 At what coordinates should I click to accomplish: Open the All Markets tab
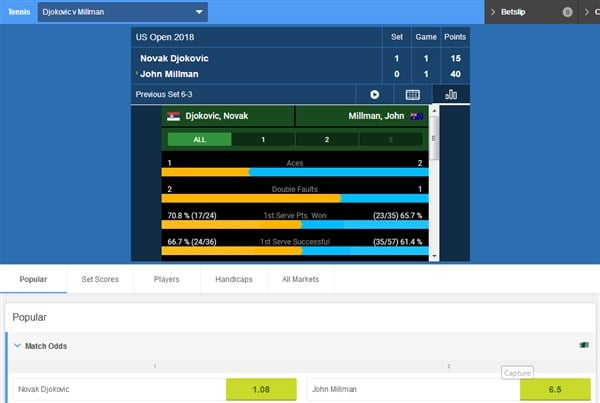(300, 279)
